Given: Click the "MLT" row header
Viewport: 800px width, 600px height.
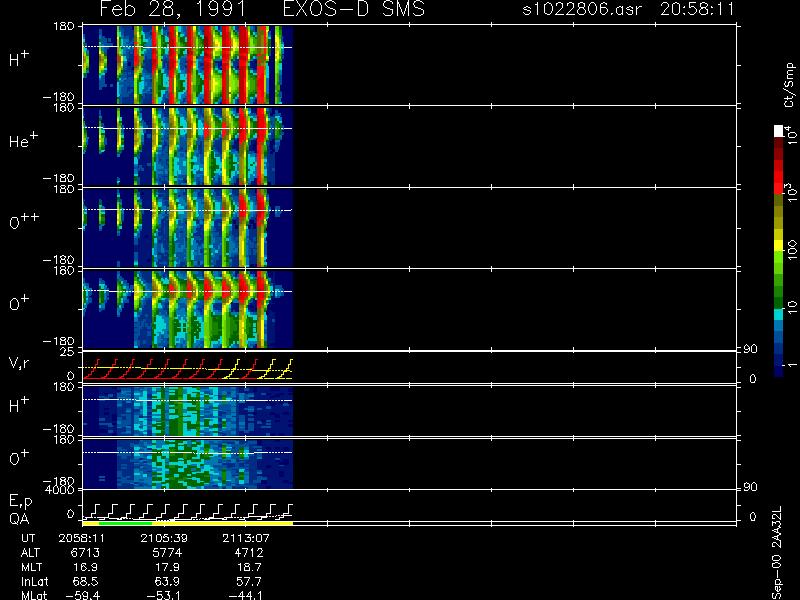Looking at the screenshot, I should click(x=31, y=567).
